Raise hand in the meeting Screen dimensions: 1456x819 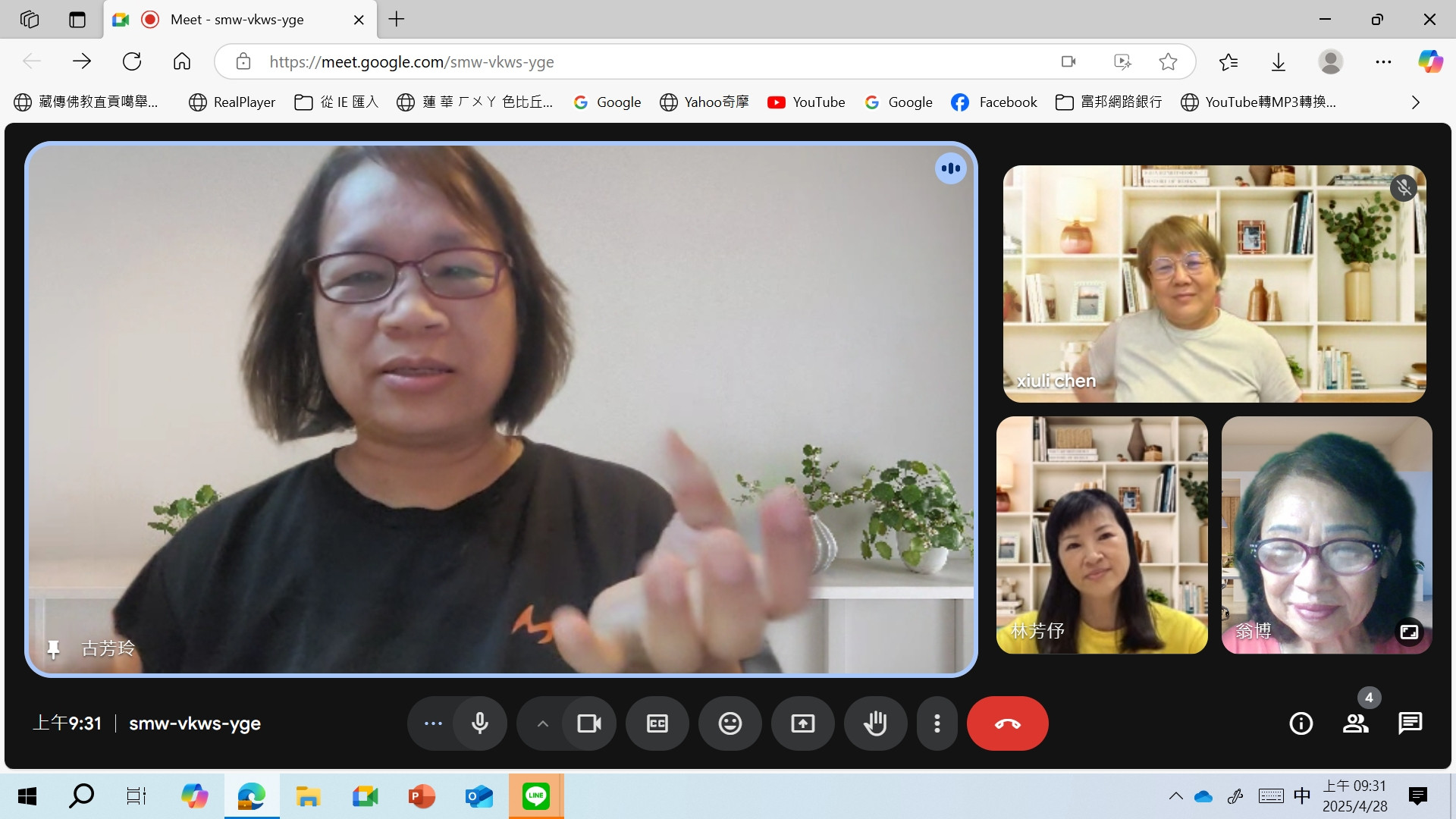coord(875,723)
